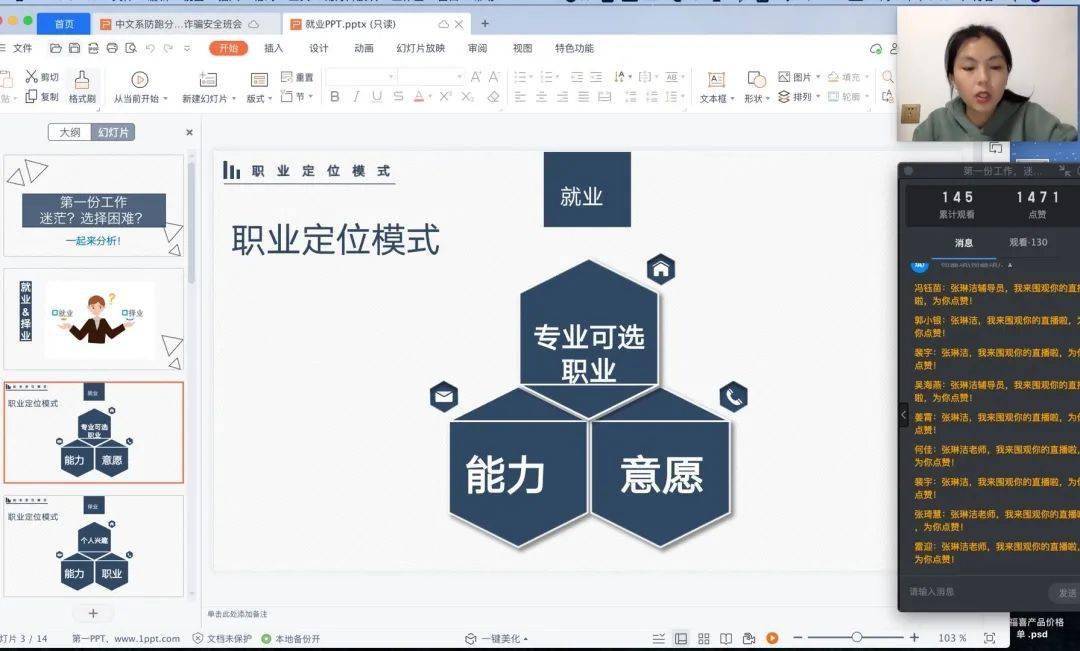
Task: Open the Shapes (形状) tool
Action: click(756, 87)
